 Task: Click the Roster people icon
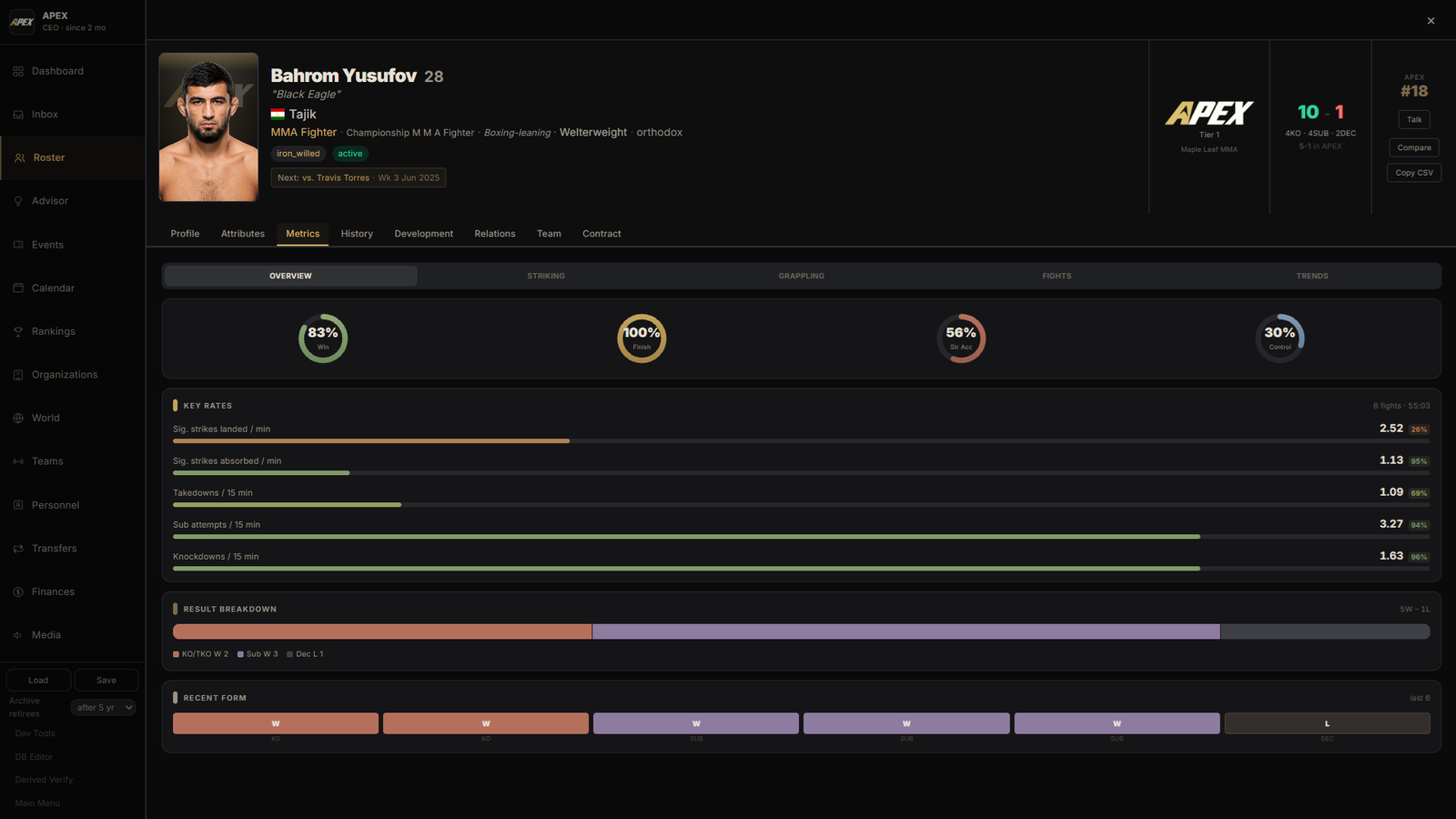click(x=19, y=157)
